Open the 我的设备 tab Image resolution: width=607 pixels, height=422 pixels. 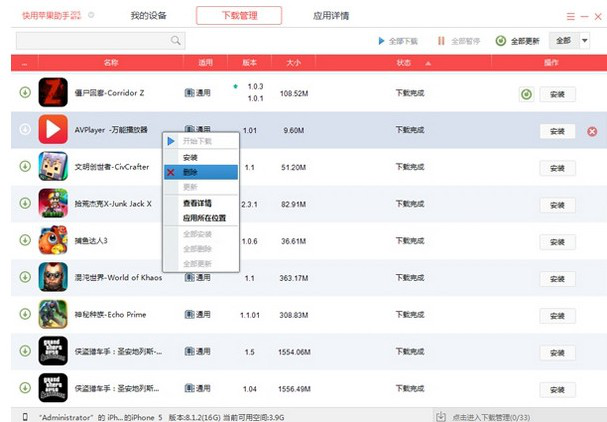[x=149, y=15]
